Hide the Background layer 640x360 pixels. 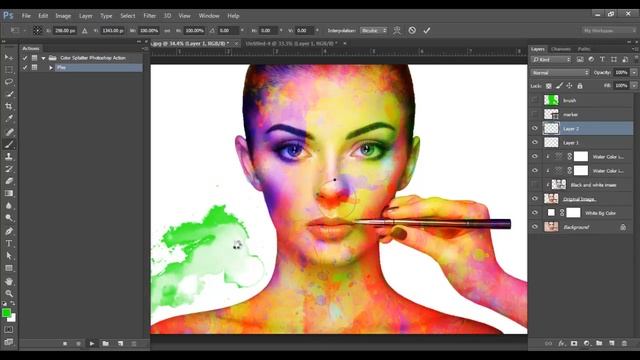[x=535, y=227]
